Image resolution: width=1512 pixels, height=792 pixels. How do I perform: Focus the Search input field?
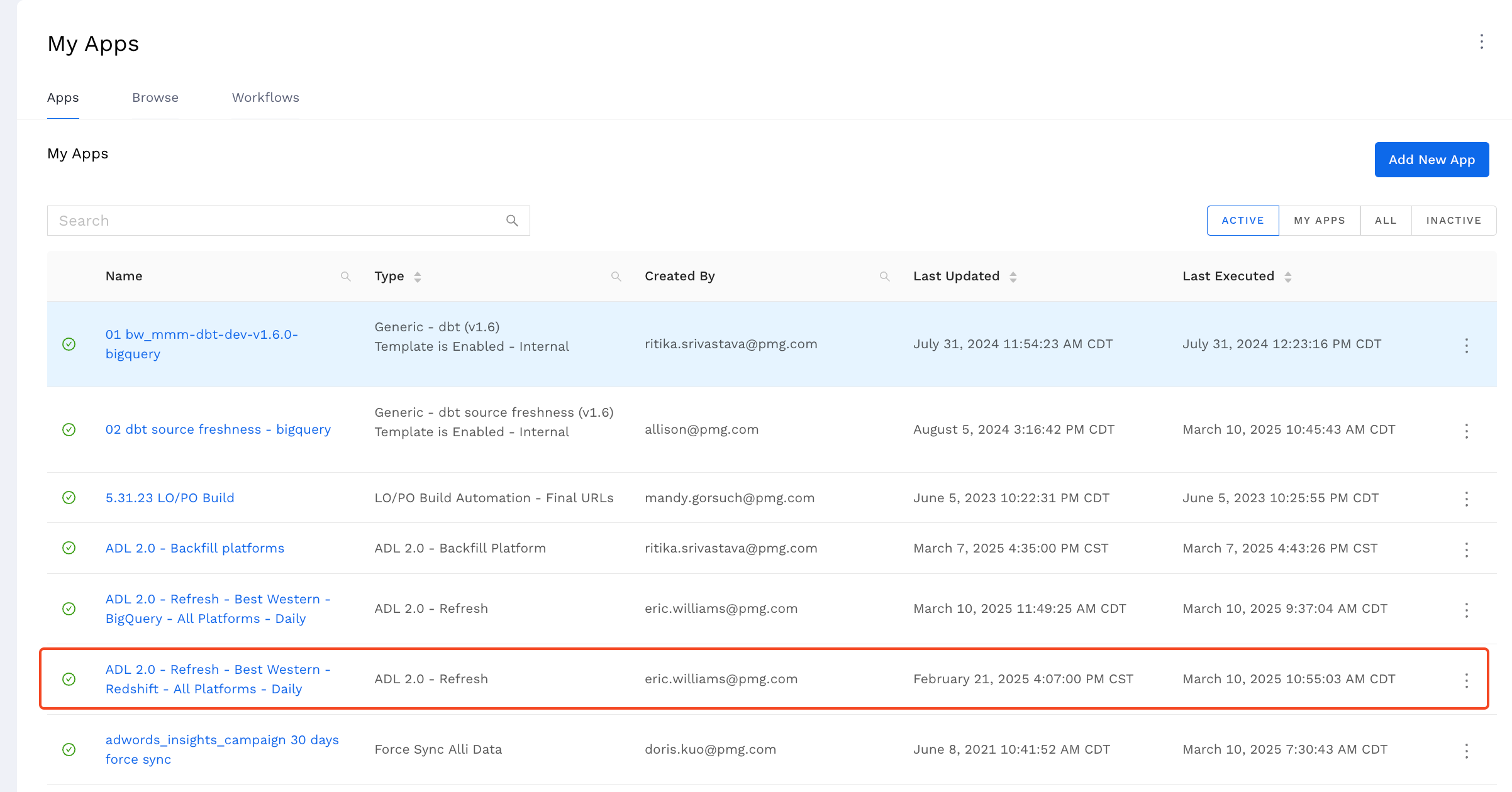pos(277,221)
